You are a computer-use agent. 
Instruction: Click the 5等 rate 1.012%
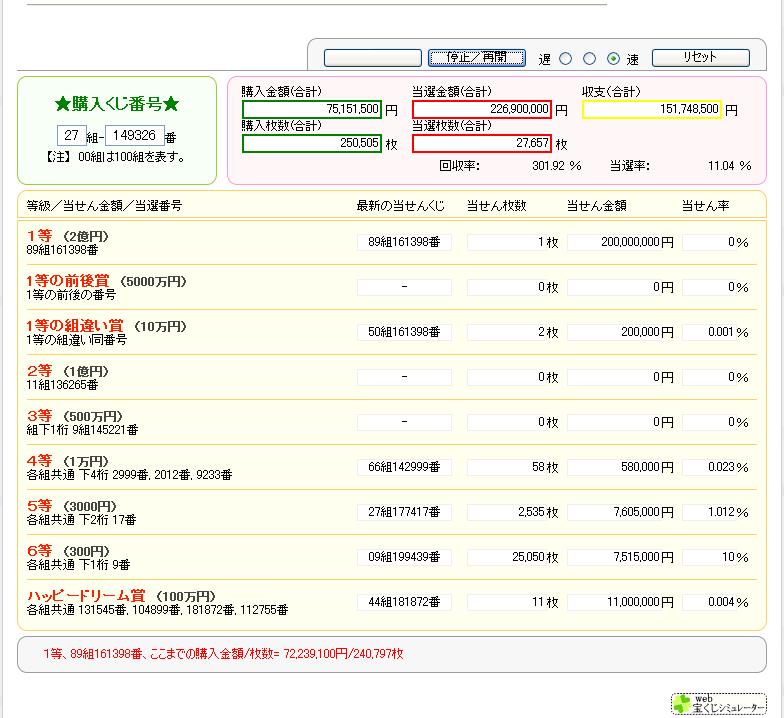pyautogui.click(x=716, y=512)
